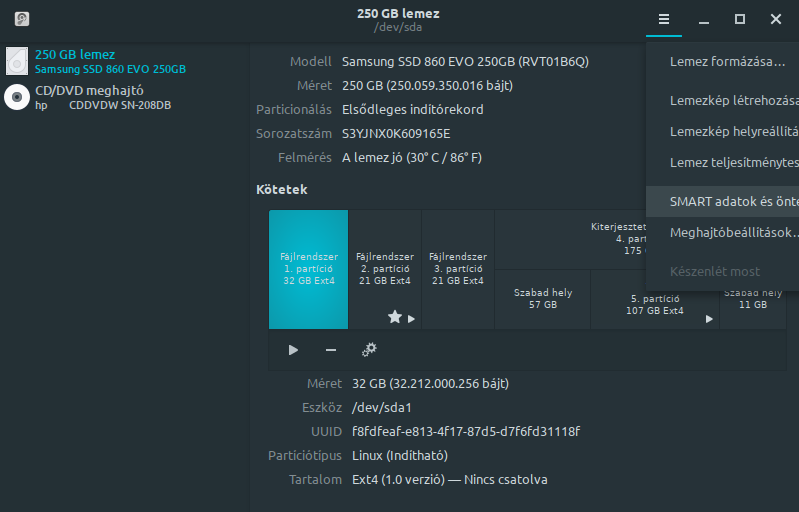Click the /dev/sda subtitle in title bar
The width and height of the screenshot is (799, 512).
[398, 27]
